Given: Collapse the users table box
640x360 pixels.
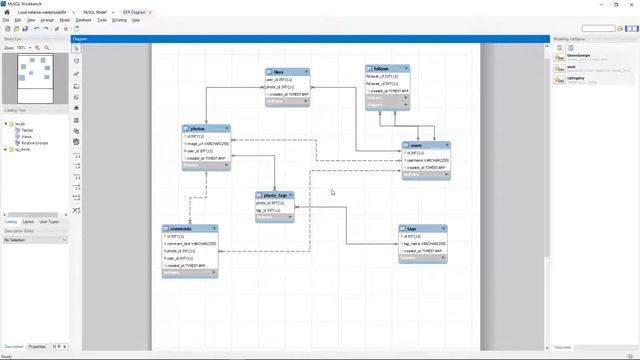Looking at the screenshot, I should (447, 145).
